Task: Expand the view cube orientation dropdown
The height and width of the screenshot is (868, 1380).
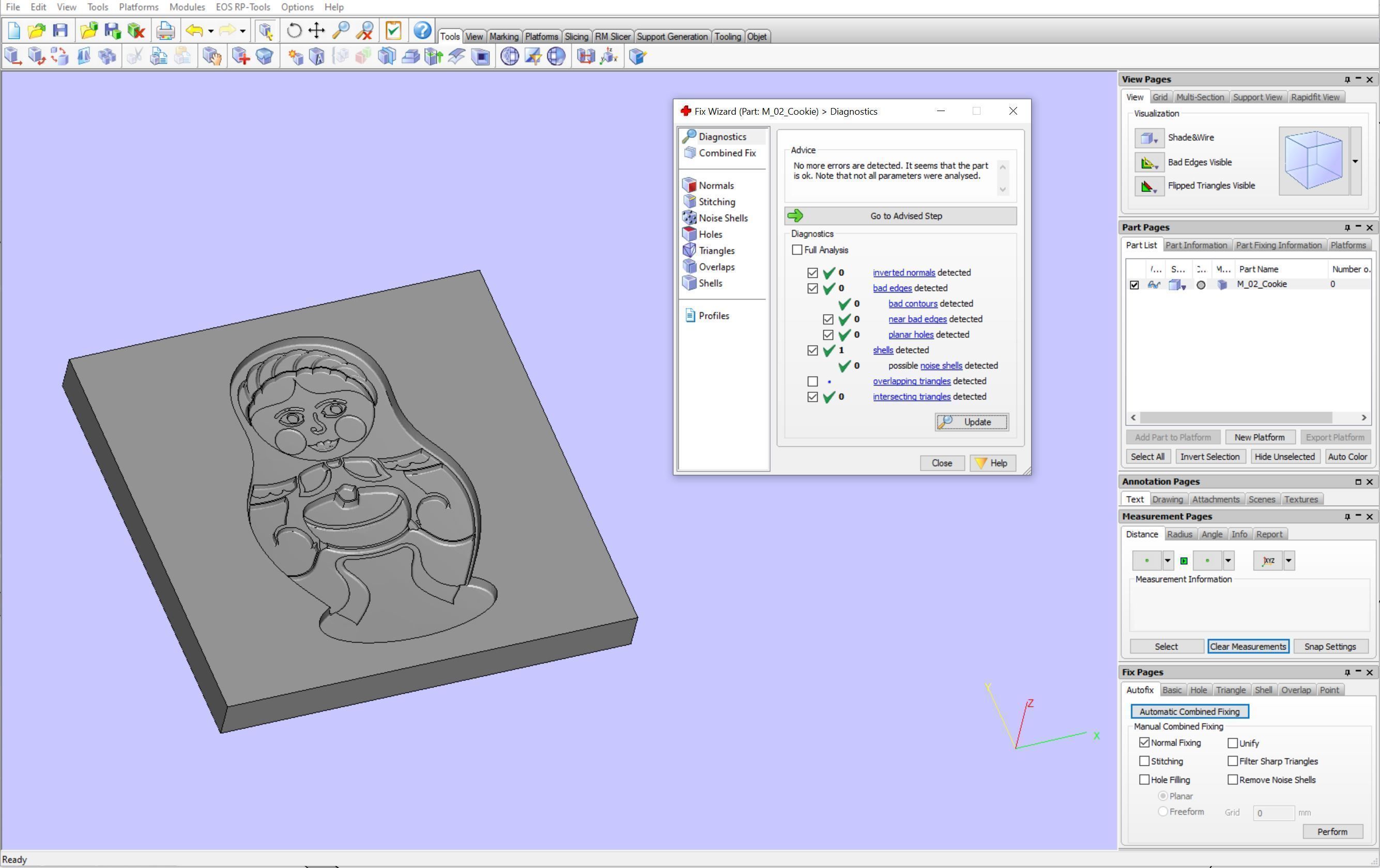Action: click(x=1355, y=162)
